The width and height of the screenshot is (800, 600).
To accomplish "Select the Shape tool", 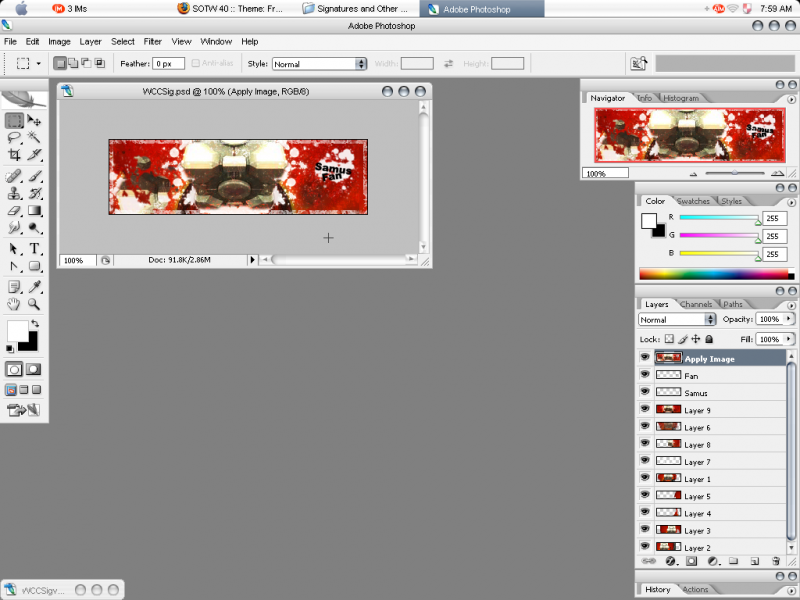I will click(34, 266).
